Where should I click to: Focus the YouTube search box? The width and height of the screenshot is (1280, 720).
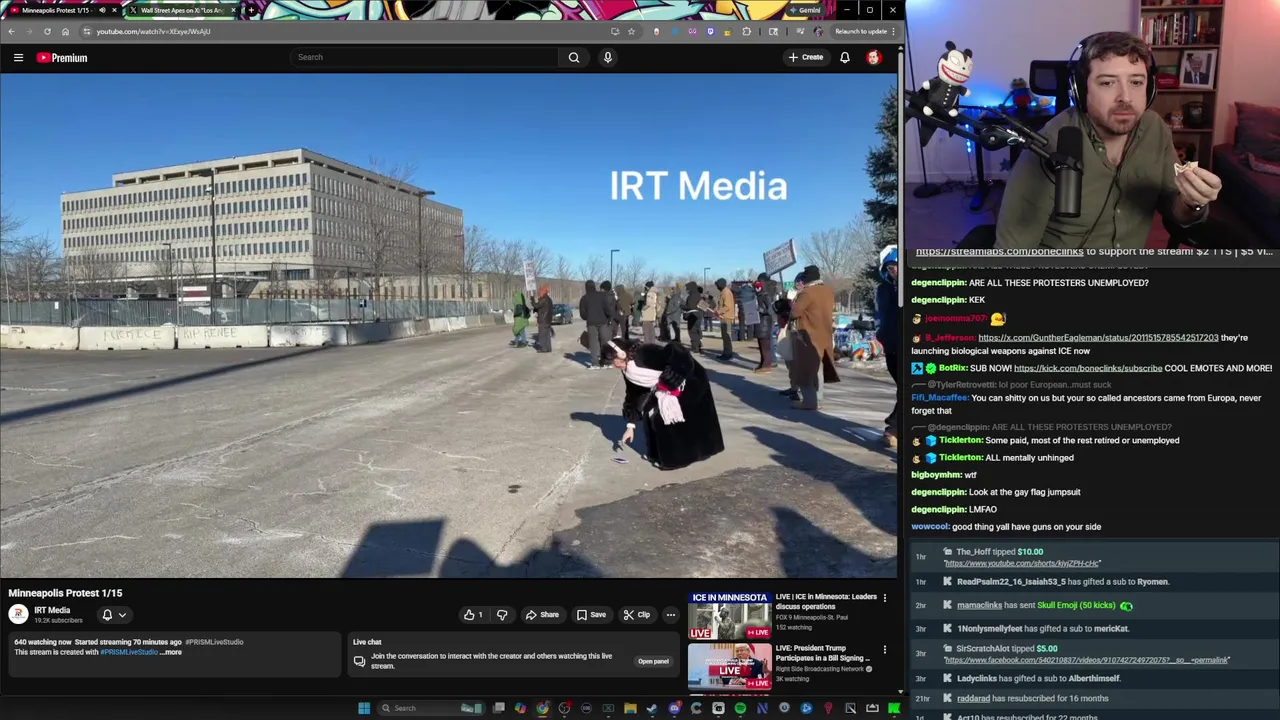coord(425,57)
